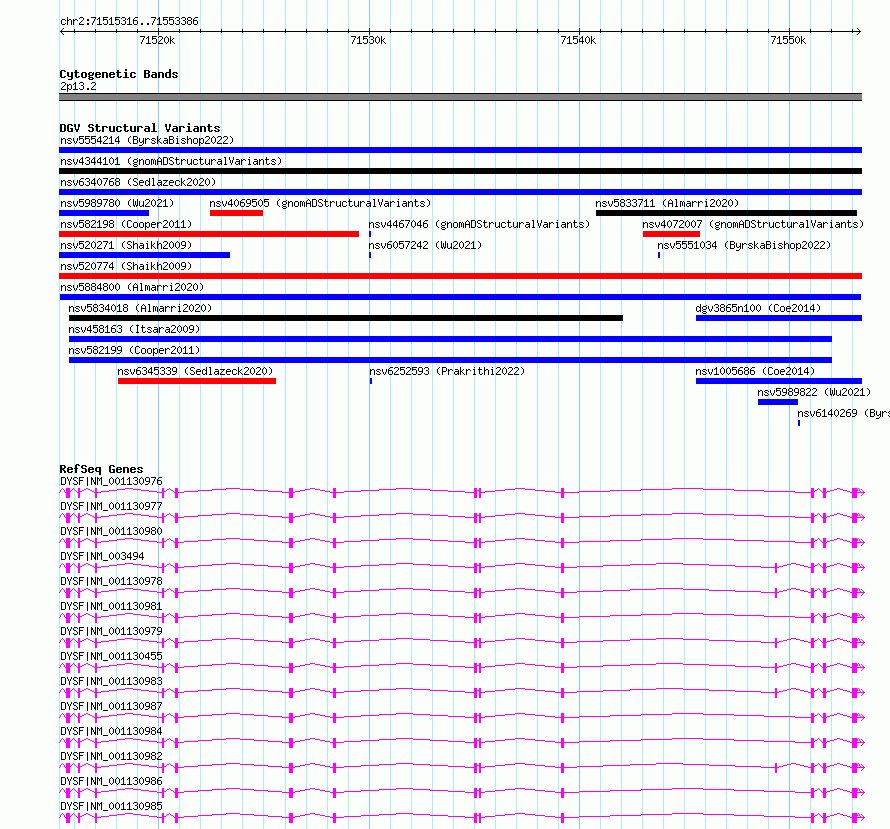Click the chr2:71515316..71553386 coordinate label
The image size is (890, 829).
pyautogui.click(x=129, y=22)
